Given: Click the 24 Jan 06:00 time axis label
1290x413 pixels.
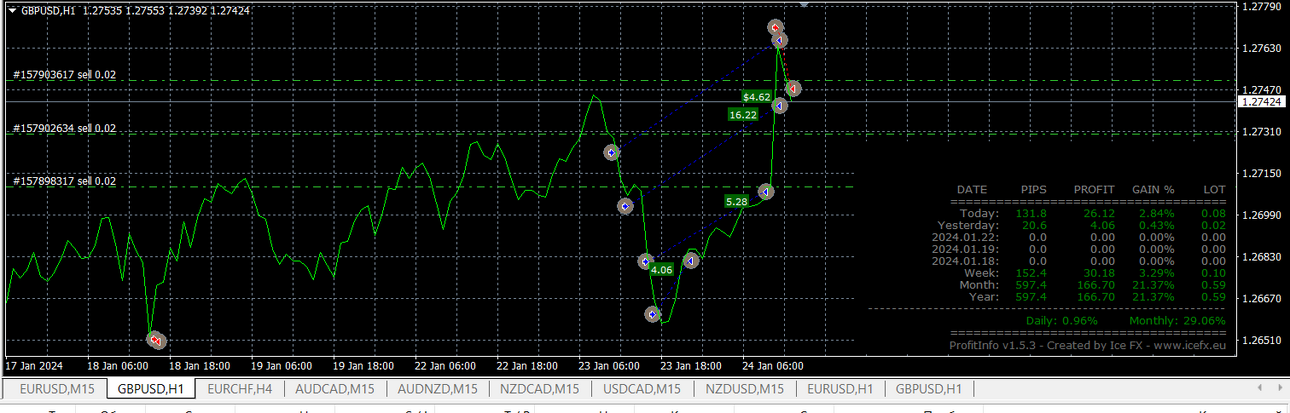Looking at the screenshot, I should click(x=772, y=365).
